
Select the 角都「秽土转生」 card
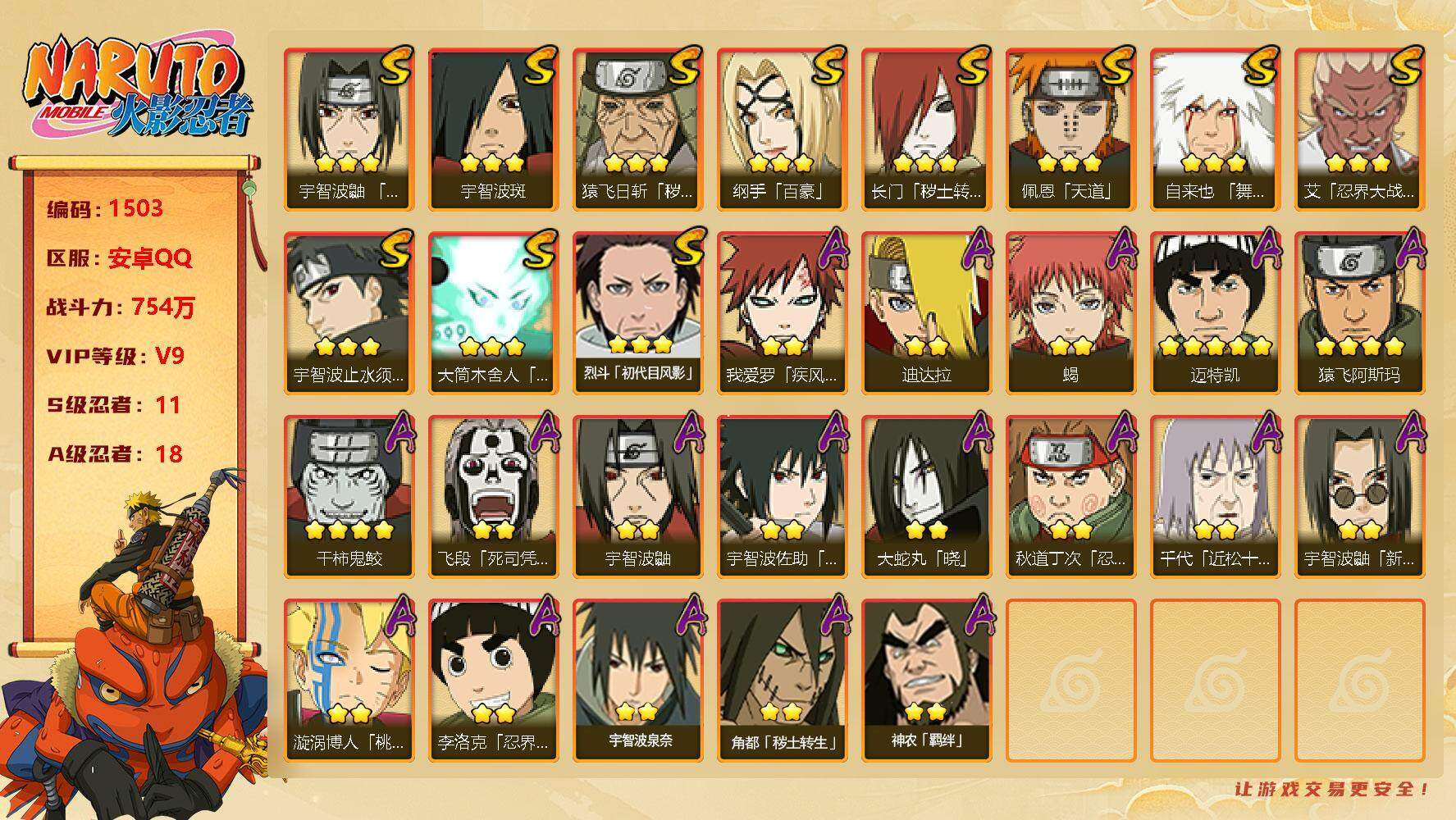click(x=782, y=680)
